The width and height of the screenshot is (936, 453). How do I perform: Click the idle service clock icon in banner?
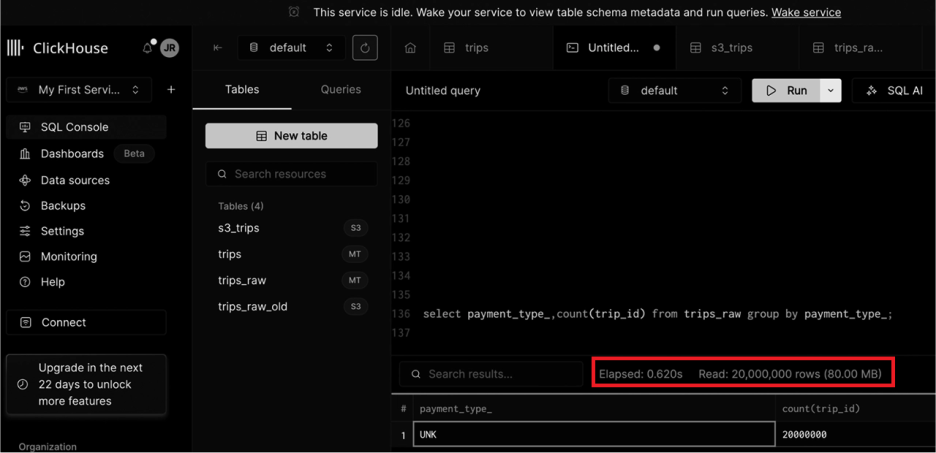pyautogui.click(x=294, y=12)
